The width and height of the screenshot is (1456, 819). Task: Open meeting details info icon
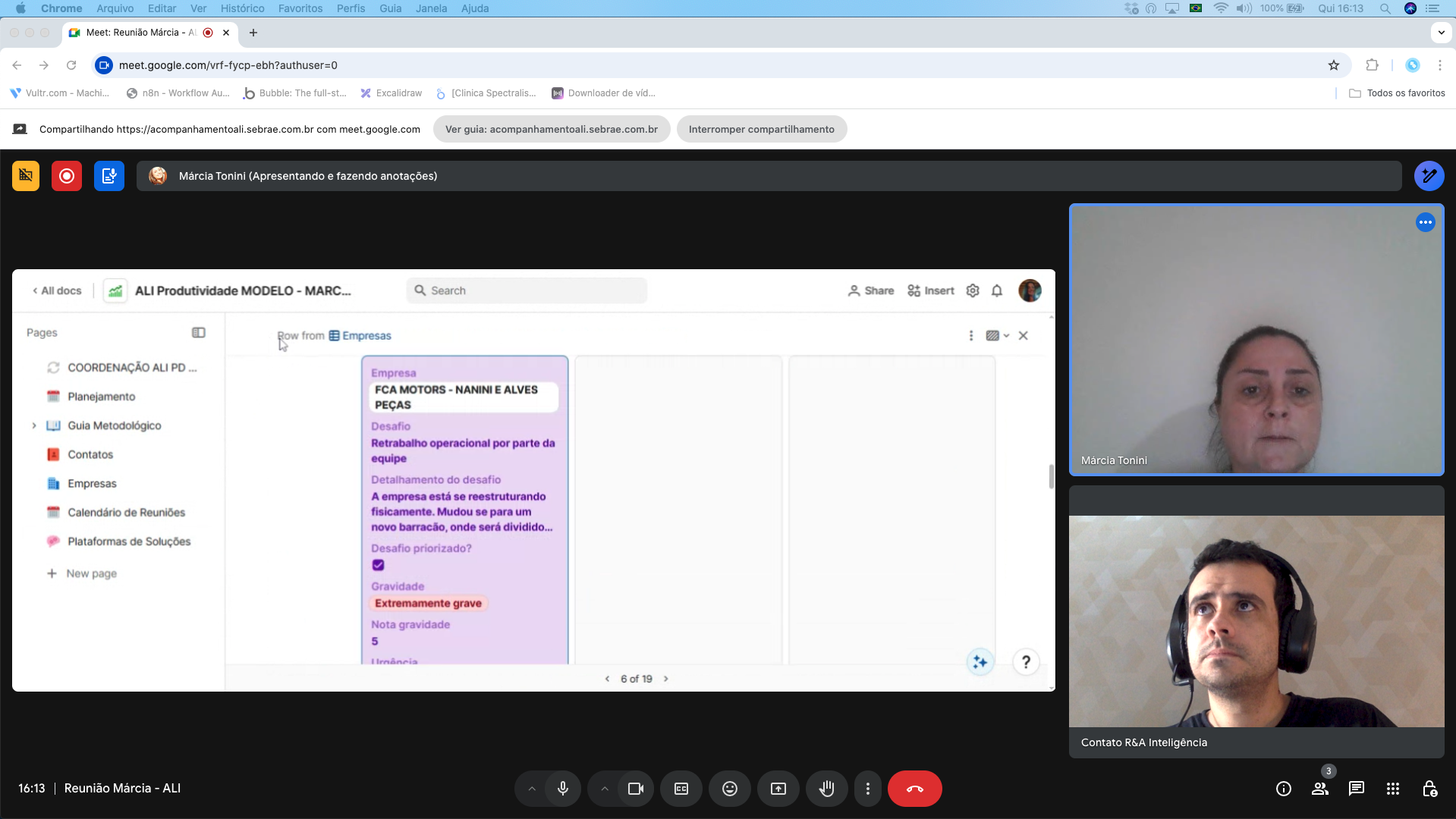tap(1284, 789)
